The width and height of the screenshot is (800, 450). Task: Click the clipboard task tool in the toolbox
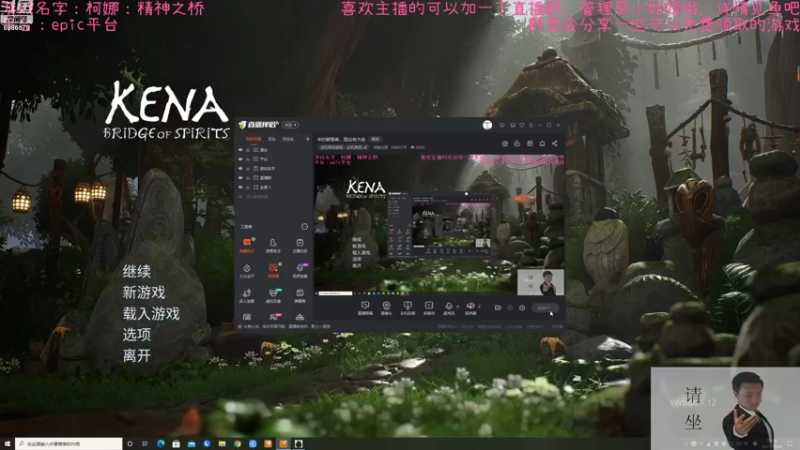(300, 245)
